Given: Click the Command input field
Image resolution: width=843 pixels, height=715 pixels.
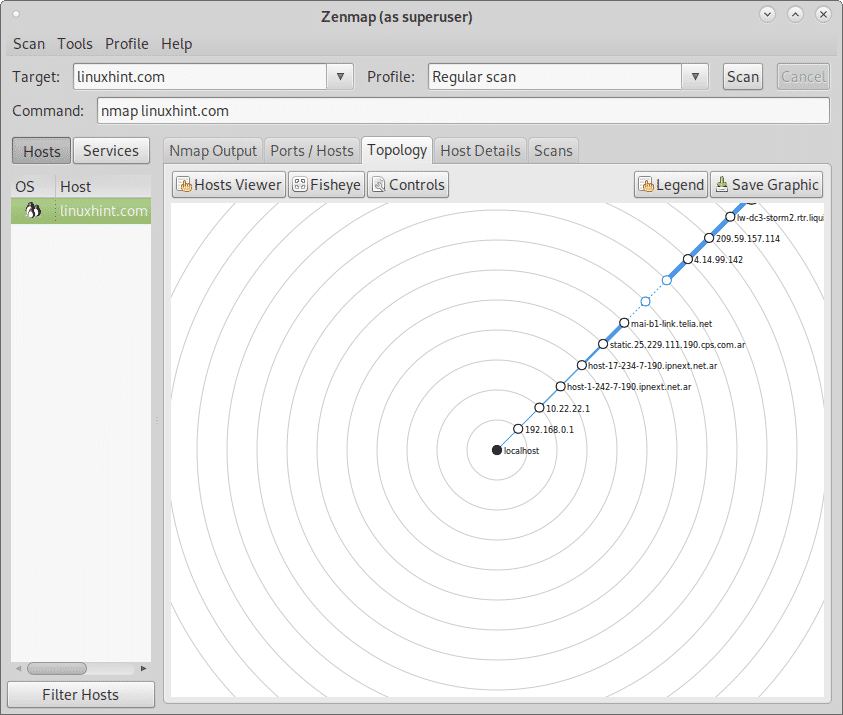Looking at the screenshot, I should (463, 111).
